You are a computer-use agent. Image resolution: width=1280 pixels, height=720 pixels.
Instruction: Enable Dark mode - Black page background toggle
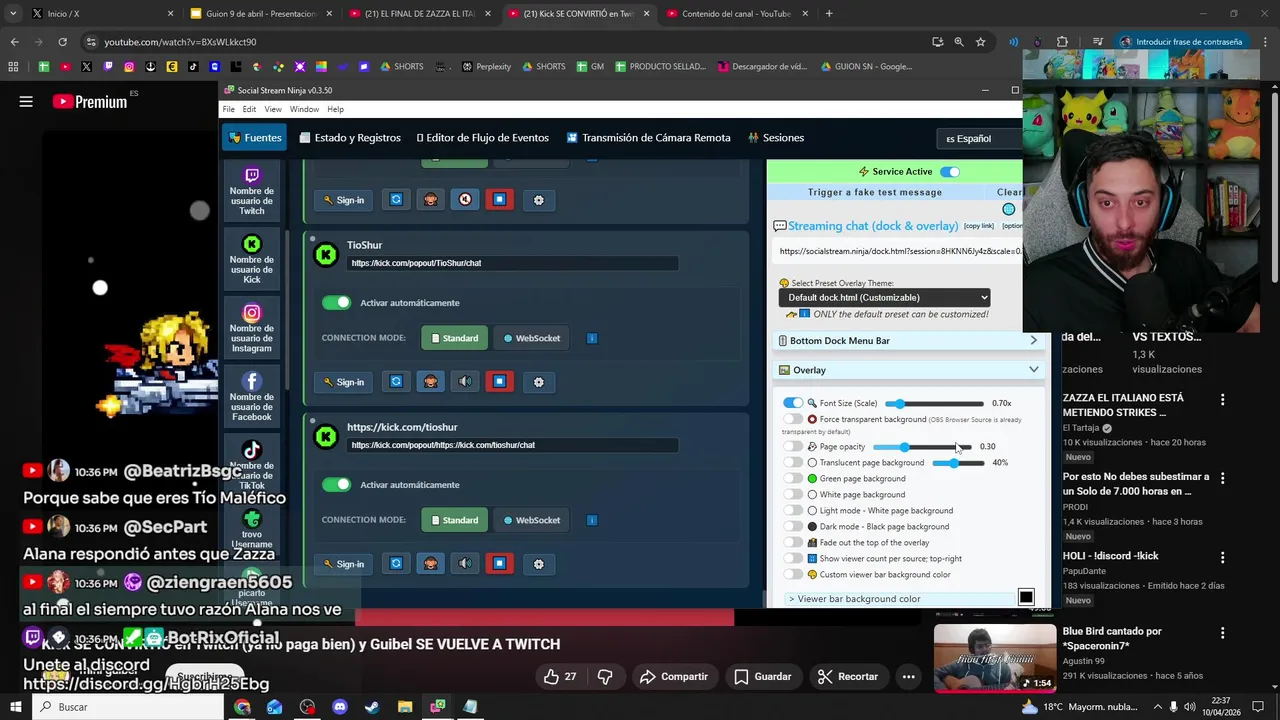tap(793, 527)
